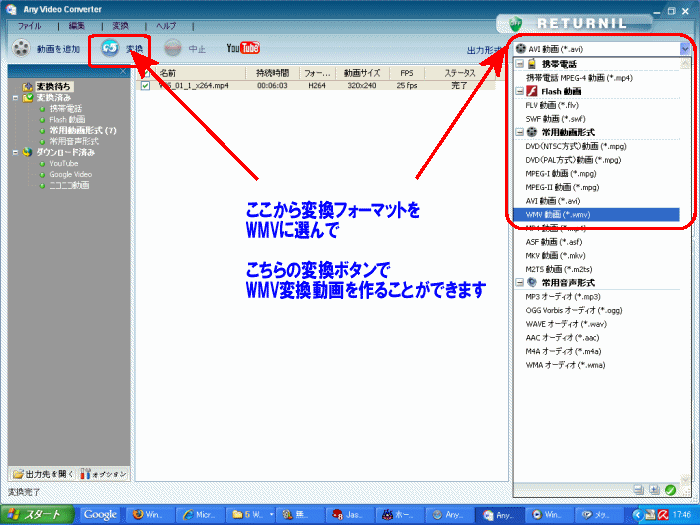Select MP3 オーディオ (*.mp3) format
This screenshot has width=700, height=525.
(562, 296)
